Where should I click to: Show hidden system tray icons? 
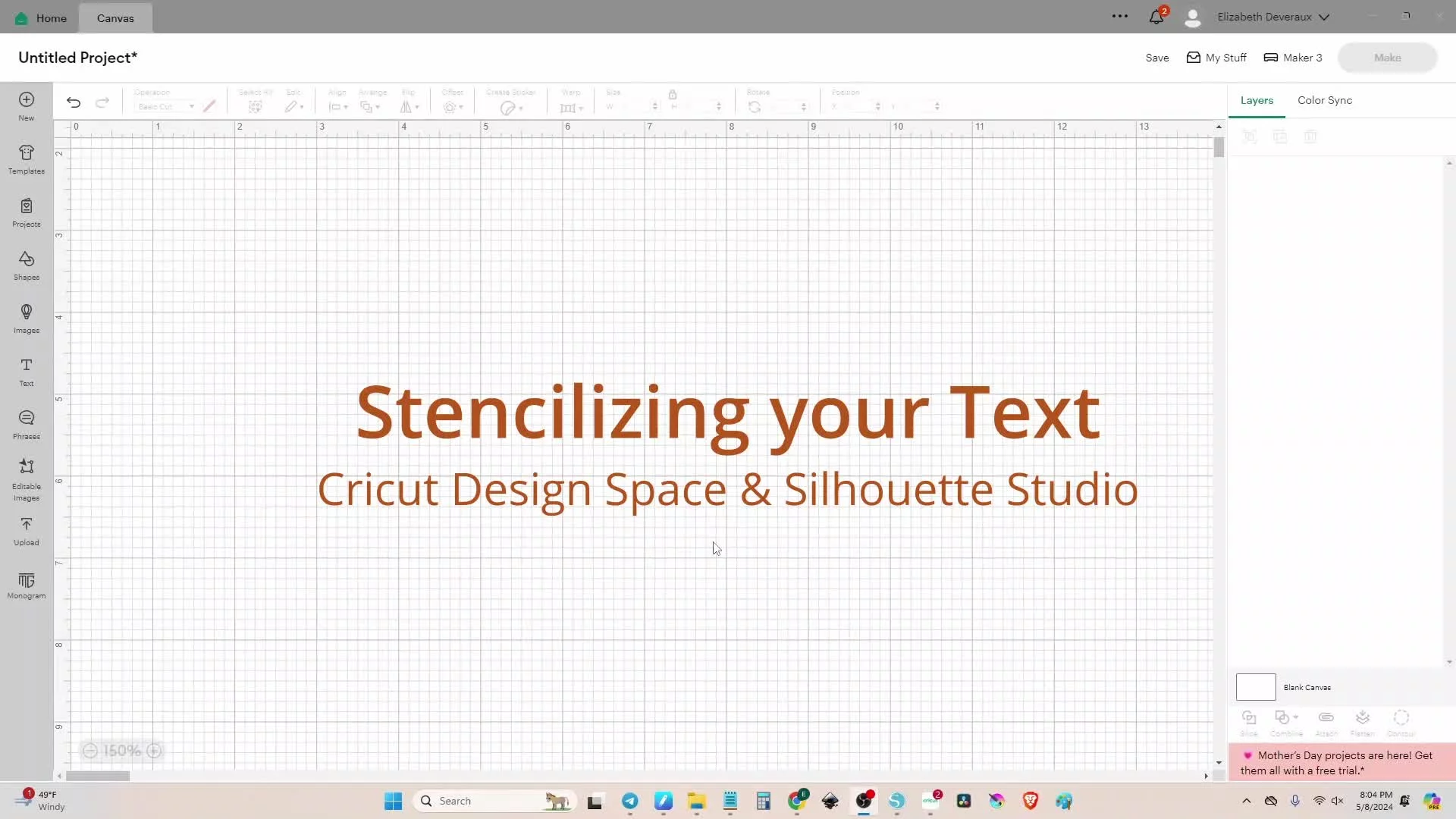[1247, 801]
